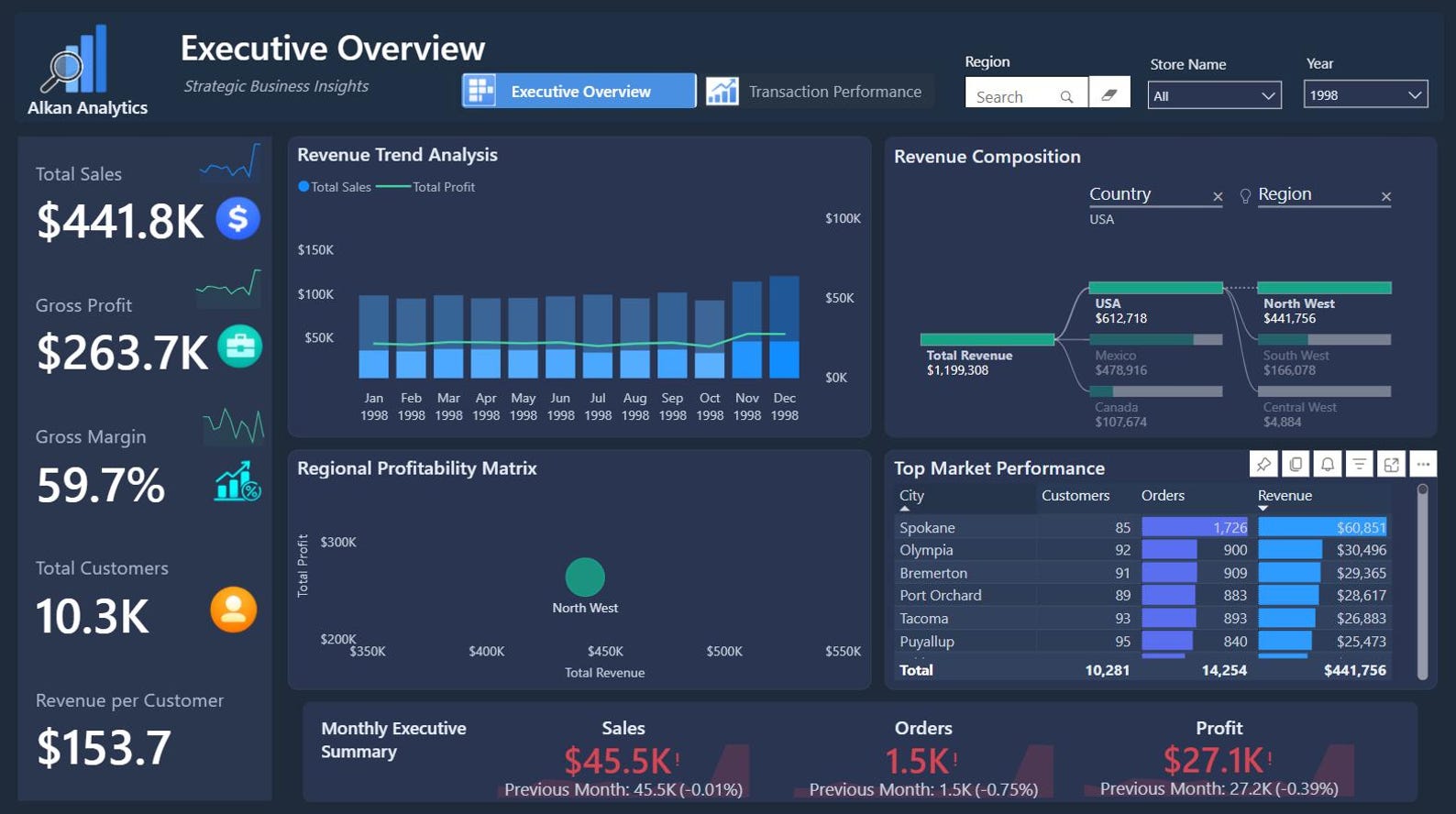Click the Total Sales dollar icon
Screen dimensions: 1456x814
(238, 218)
